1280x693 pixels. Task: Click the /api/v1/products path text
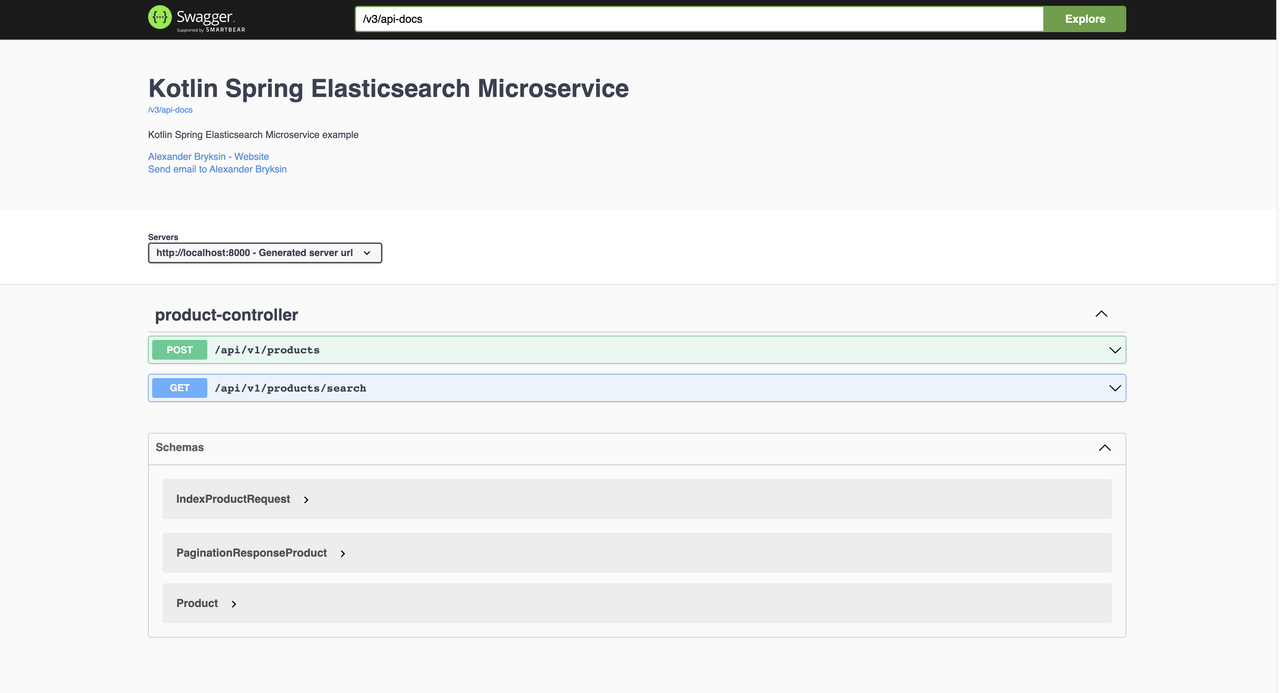tap(267, 350)
